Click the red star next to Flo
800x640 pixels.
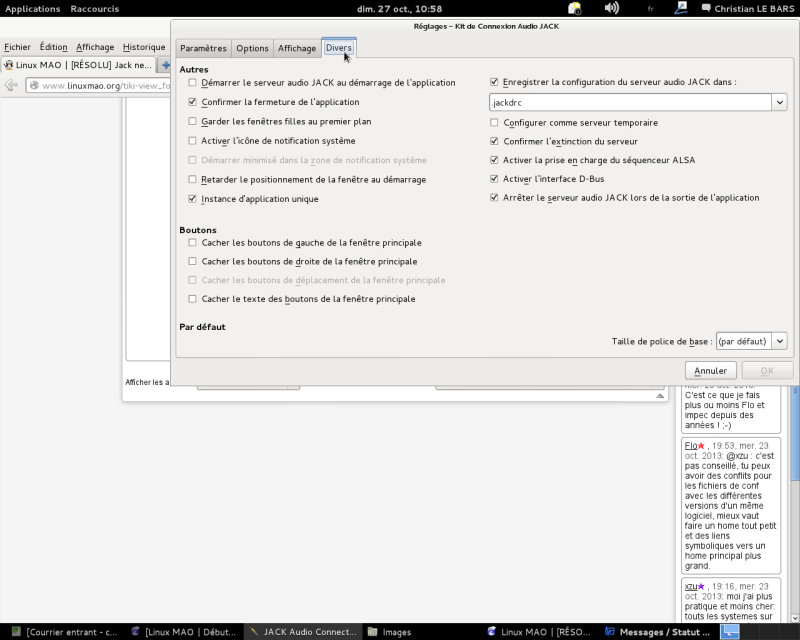701,446
